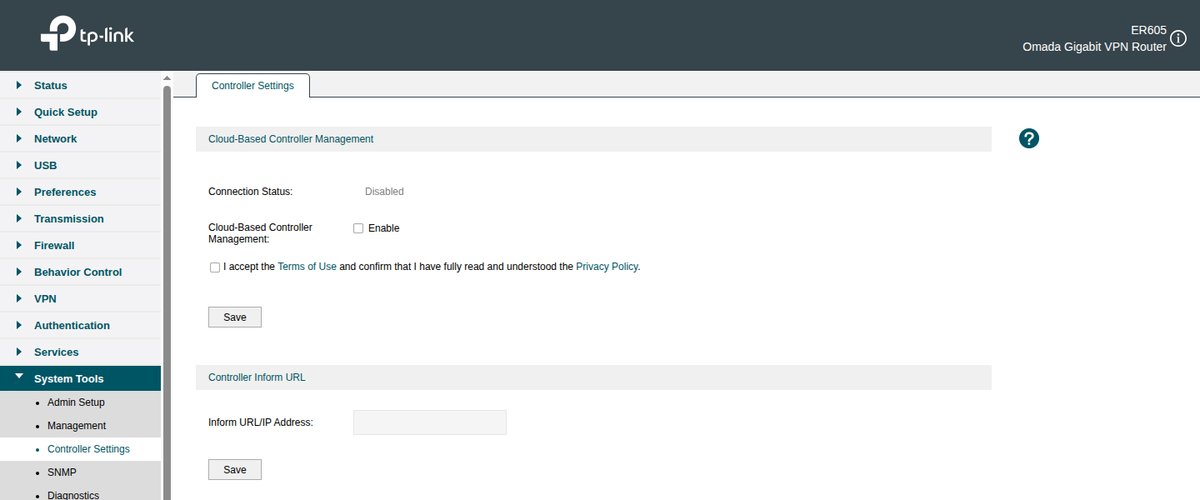Select the Controller Settings tab
The height and width of the screenshot is (500, 1200).
pos(253,86)
